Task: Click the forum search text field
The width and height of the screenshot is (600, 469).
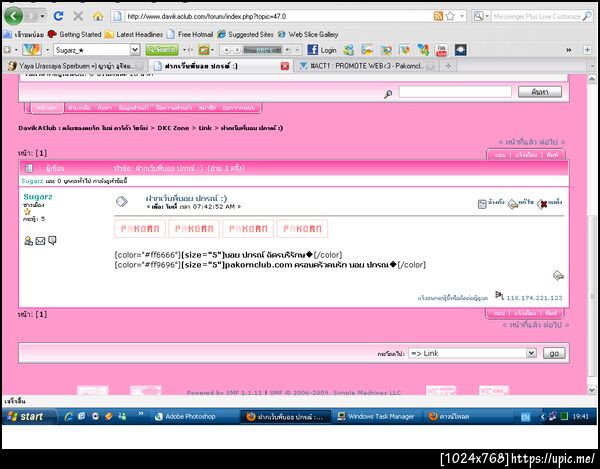Action: click(455, 92)
